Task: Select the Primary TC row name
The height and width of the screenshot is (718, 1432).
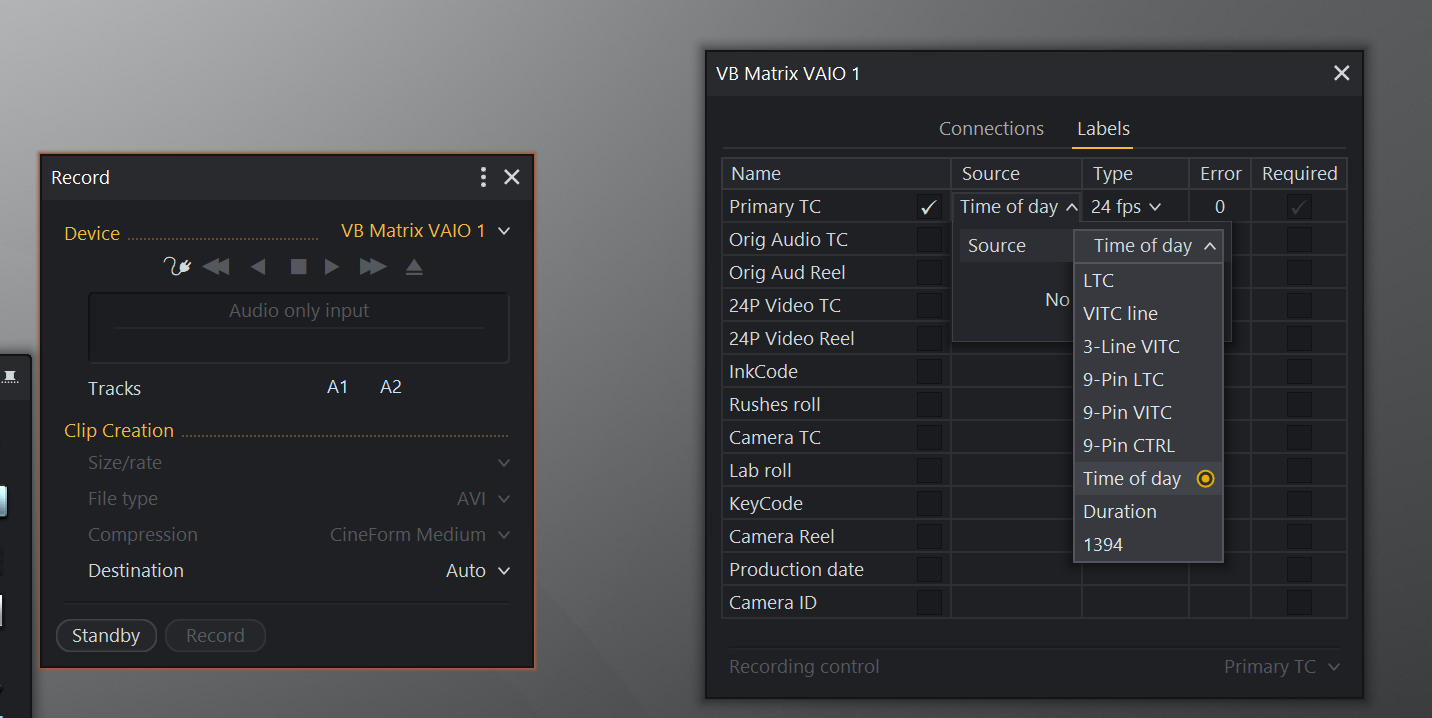Action: (x=775, y=207)
